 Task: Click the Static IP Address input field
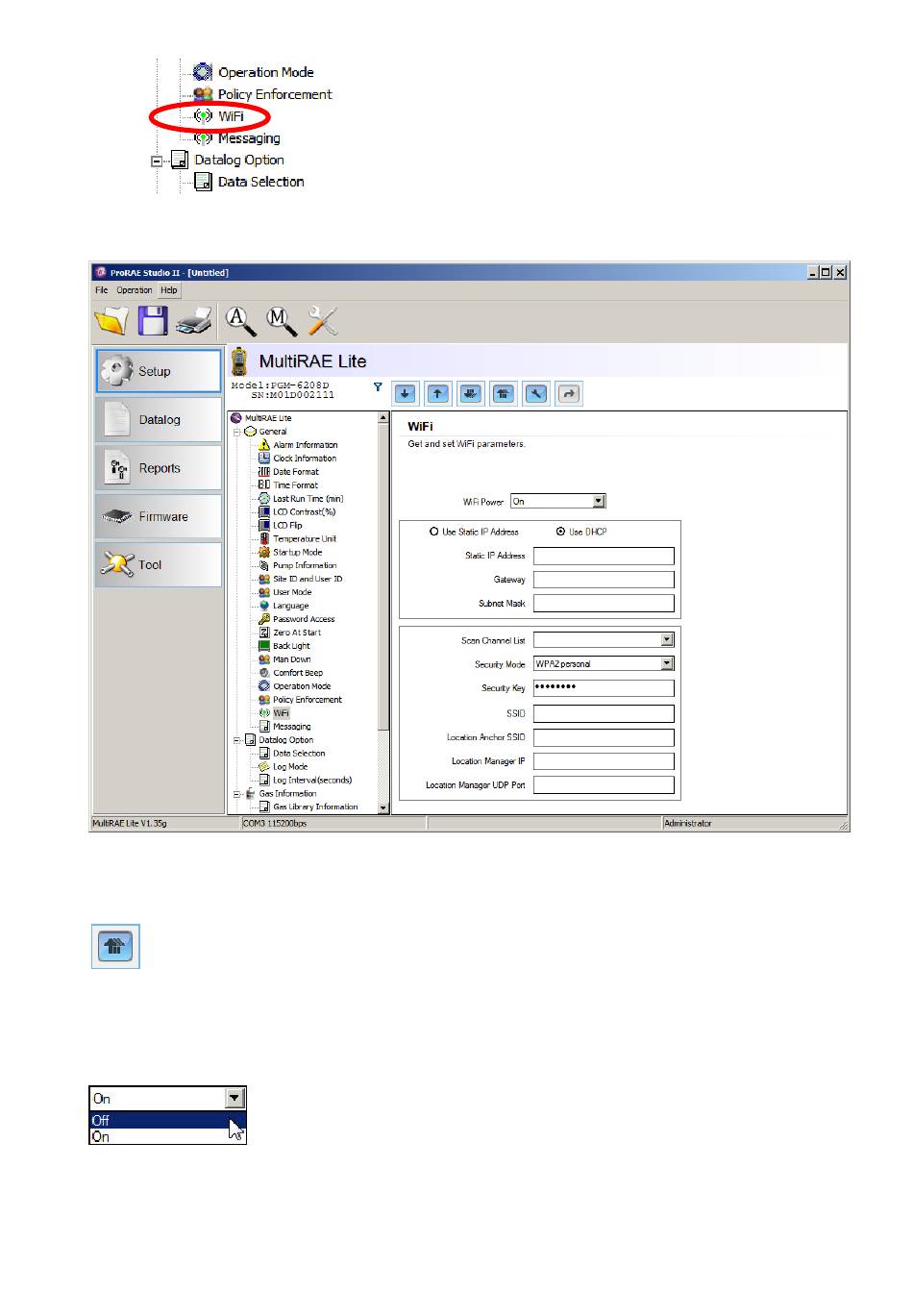[604, 556]
